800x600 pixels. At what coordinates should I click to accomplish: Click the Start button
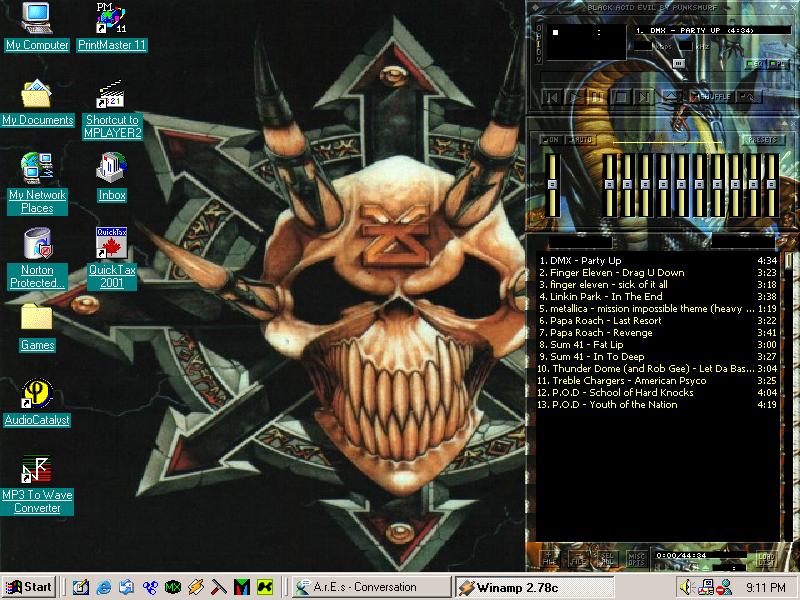pos(29,587)
